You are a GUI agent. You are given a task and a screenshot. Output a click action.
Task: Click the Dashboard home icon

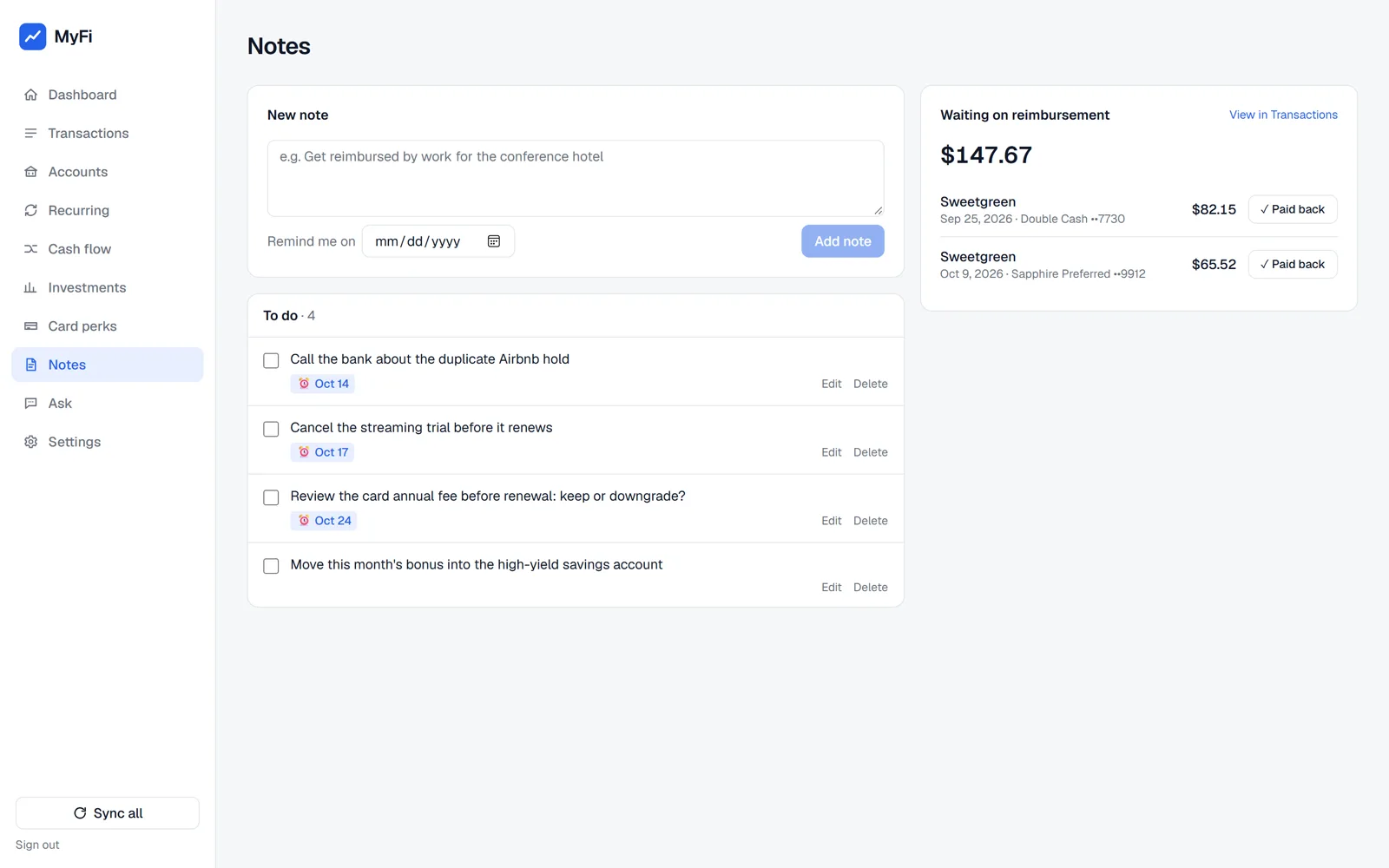(31, 95)
